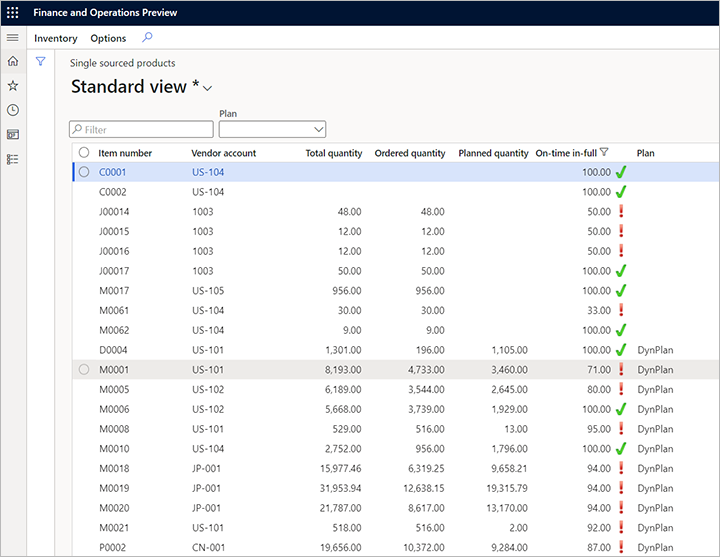
Task: Expand the Standard view selector chevron
Action: coord(208,88)
